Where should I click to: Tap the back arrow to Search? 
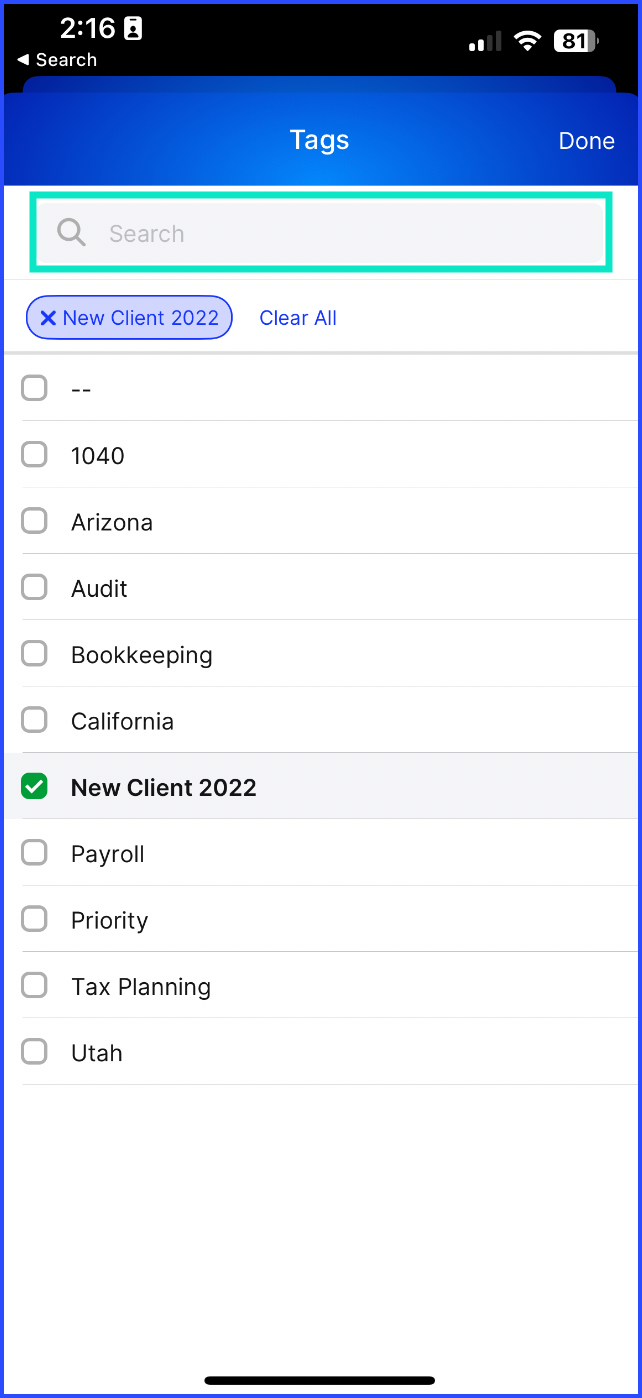click(22, 60)
